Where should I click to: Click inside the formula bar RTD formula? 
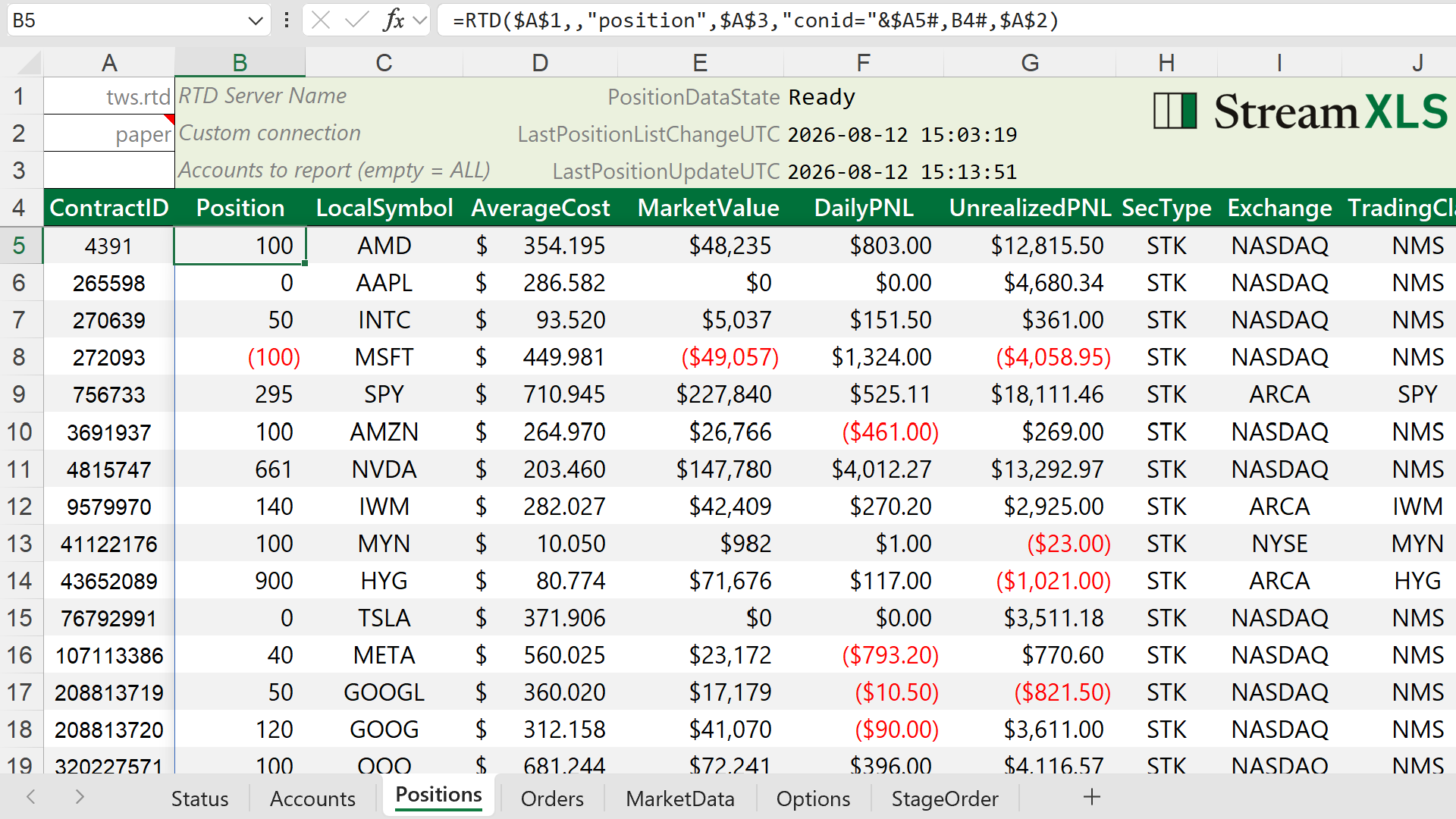point(755,20)
